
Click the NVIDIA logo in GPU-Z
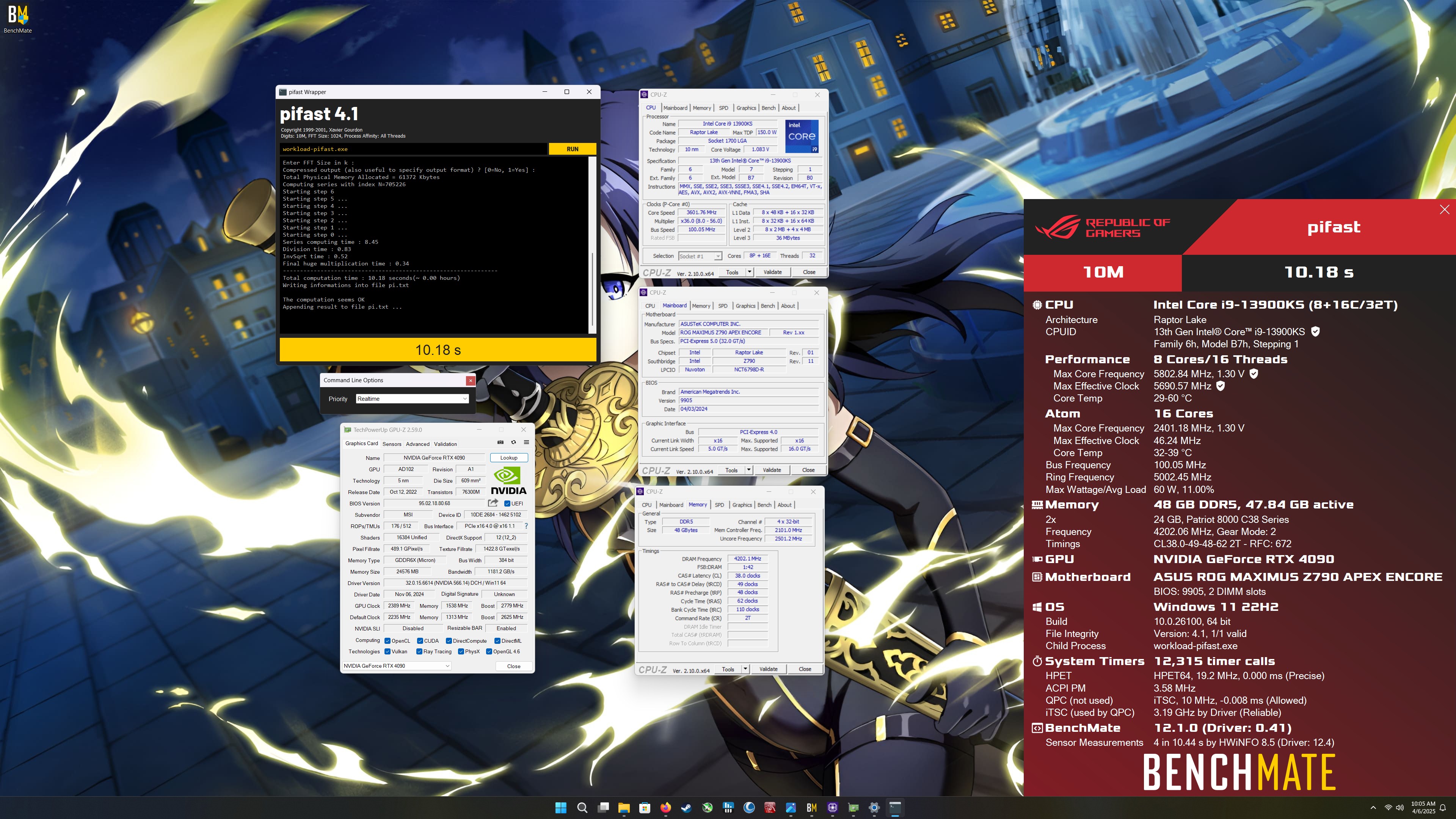click(508, 481)
